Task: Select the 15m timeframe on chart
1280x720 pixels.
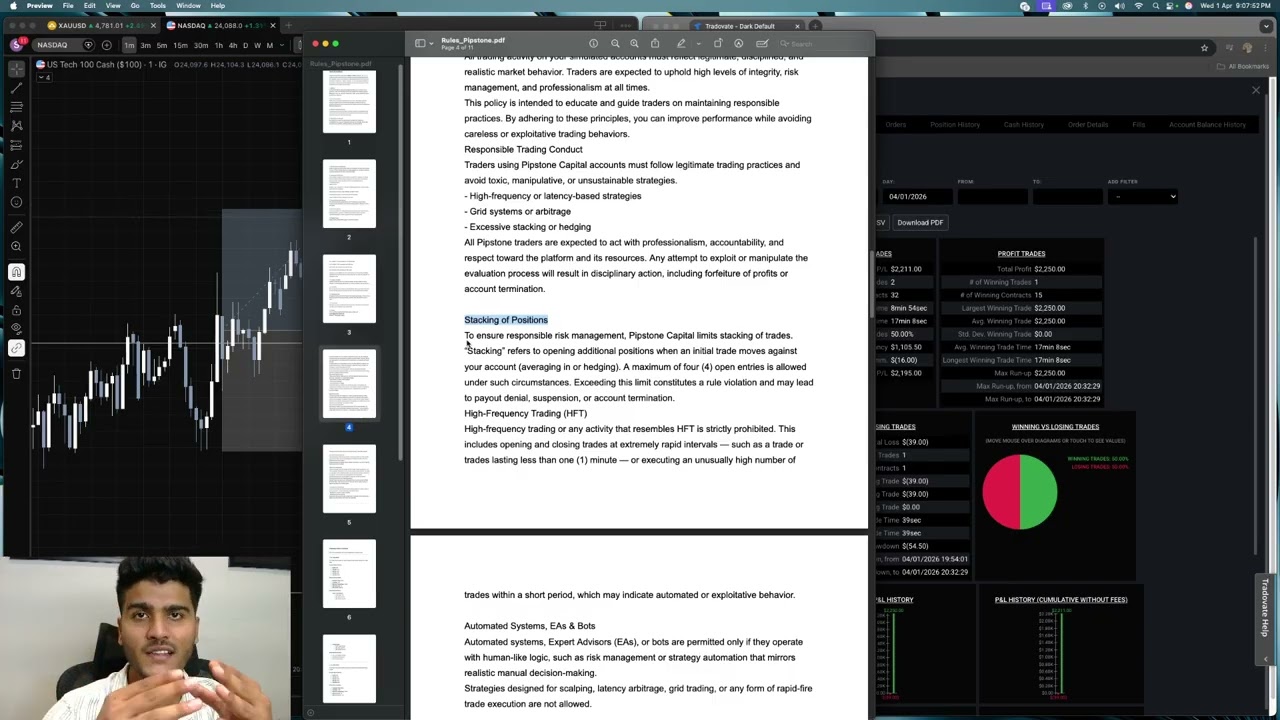Action: [x=180, y=45]
